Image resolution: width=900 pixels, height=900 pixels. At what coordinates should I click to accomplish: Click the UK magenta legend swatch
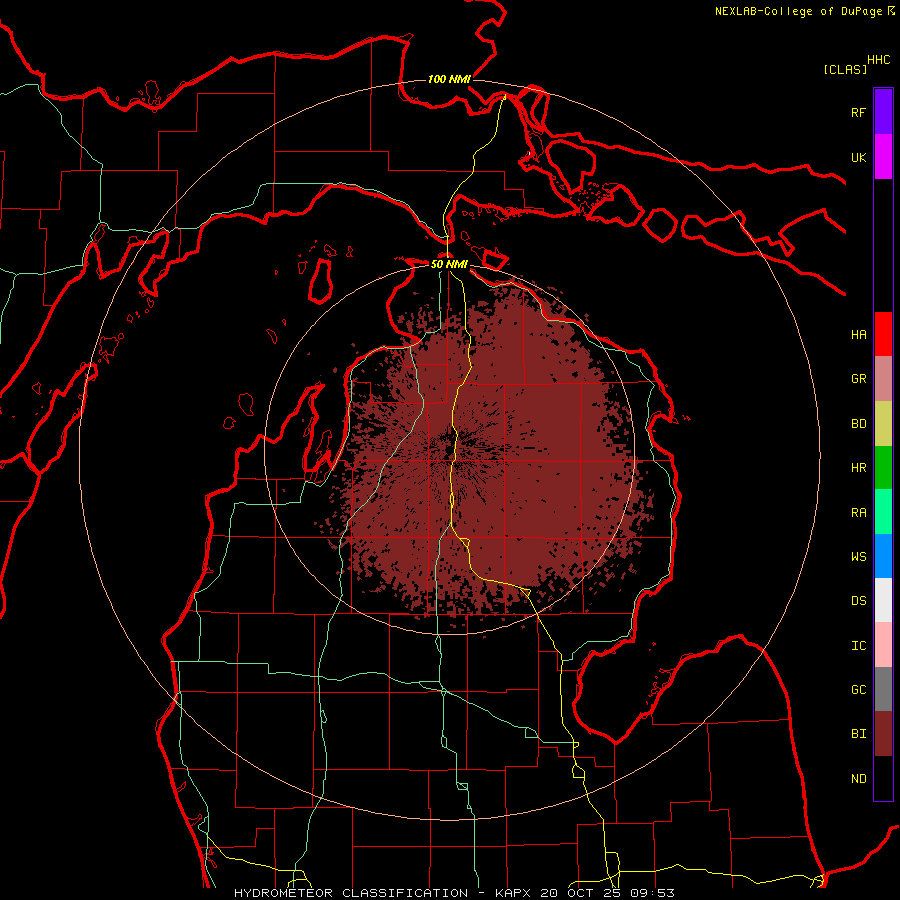883,157
